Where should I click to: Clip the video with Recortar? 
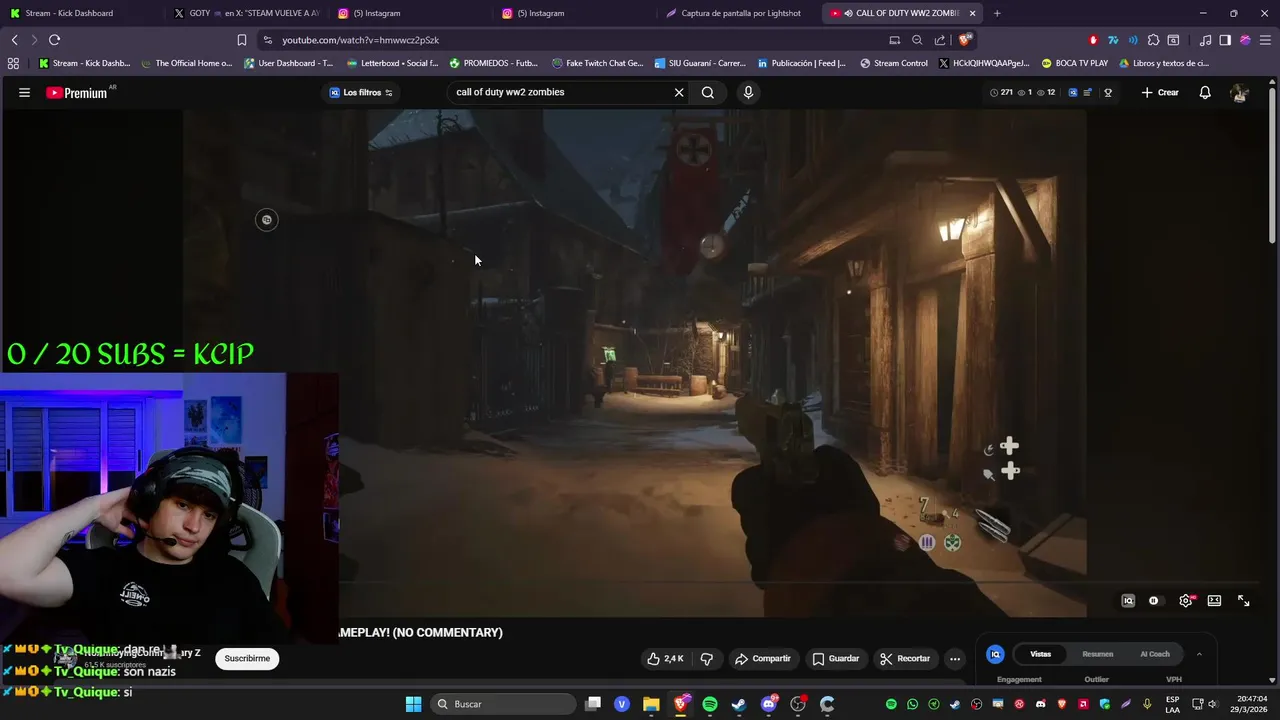click(905, 658)
